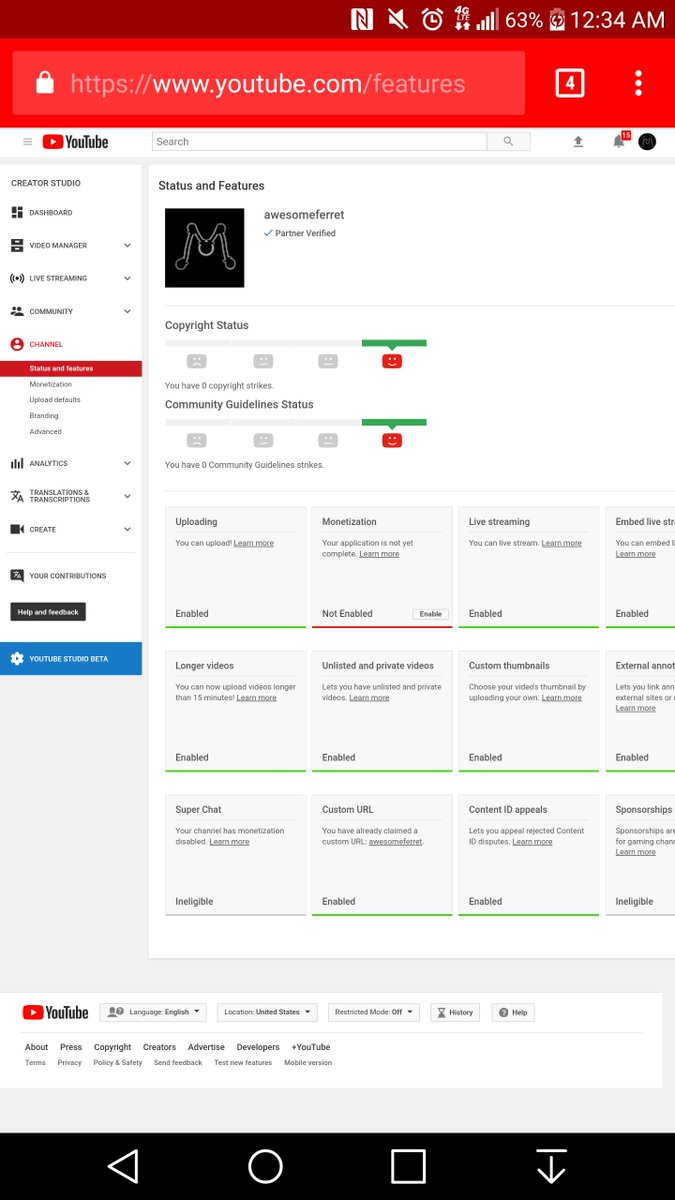
Task: Click the search magnifier button
Action: (x=508, y=142)
